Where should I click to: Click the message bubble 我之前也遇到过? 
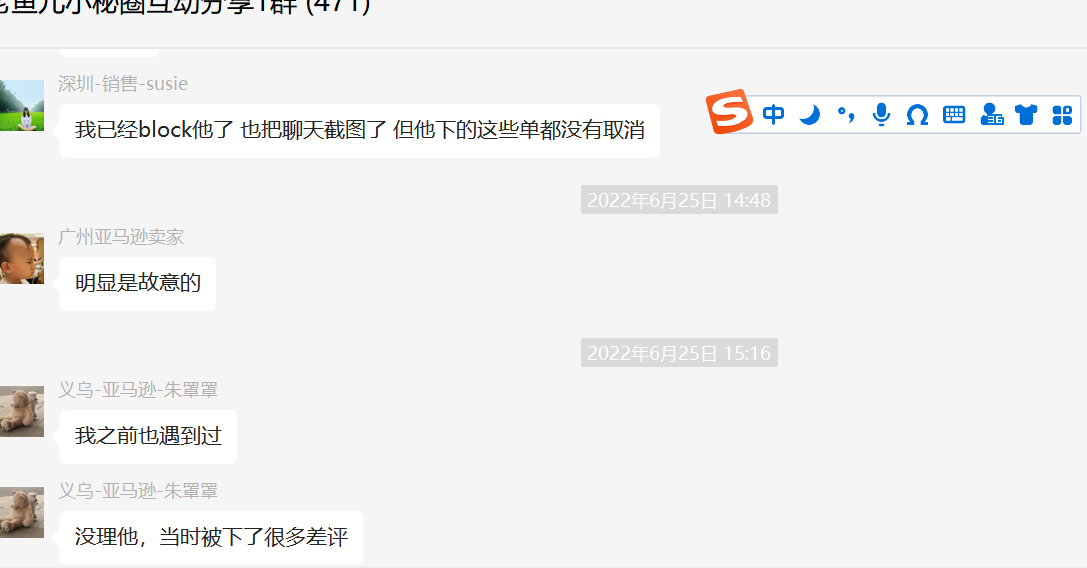(148, 437)
